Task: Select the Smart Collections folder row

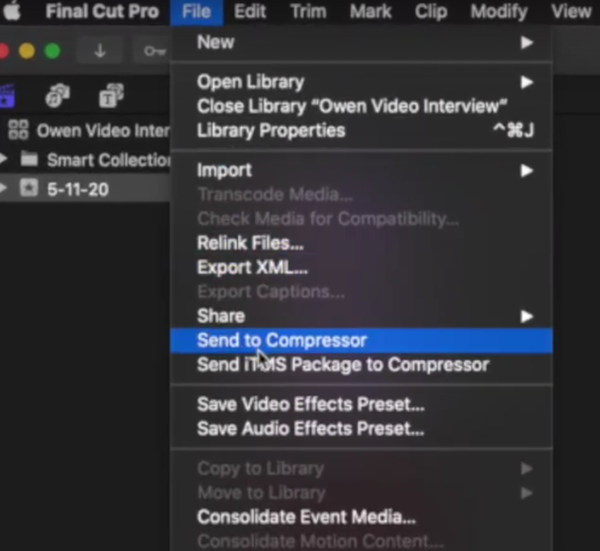Action: pos(85,160)
